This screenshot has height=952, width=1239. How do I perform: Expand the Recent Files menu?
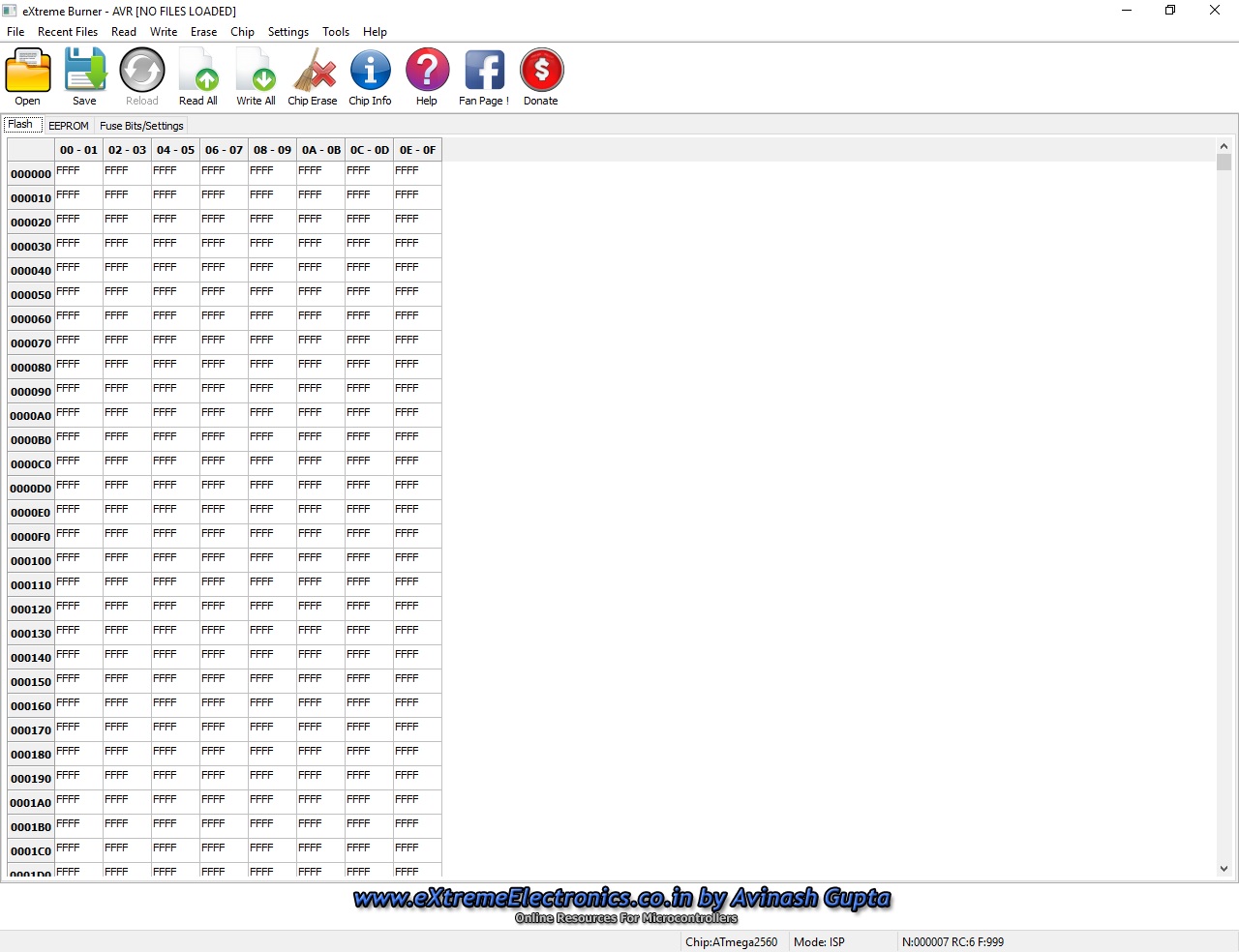tap(68, 32)
